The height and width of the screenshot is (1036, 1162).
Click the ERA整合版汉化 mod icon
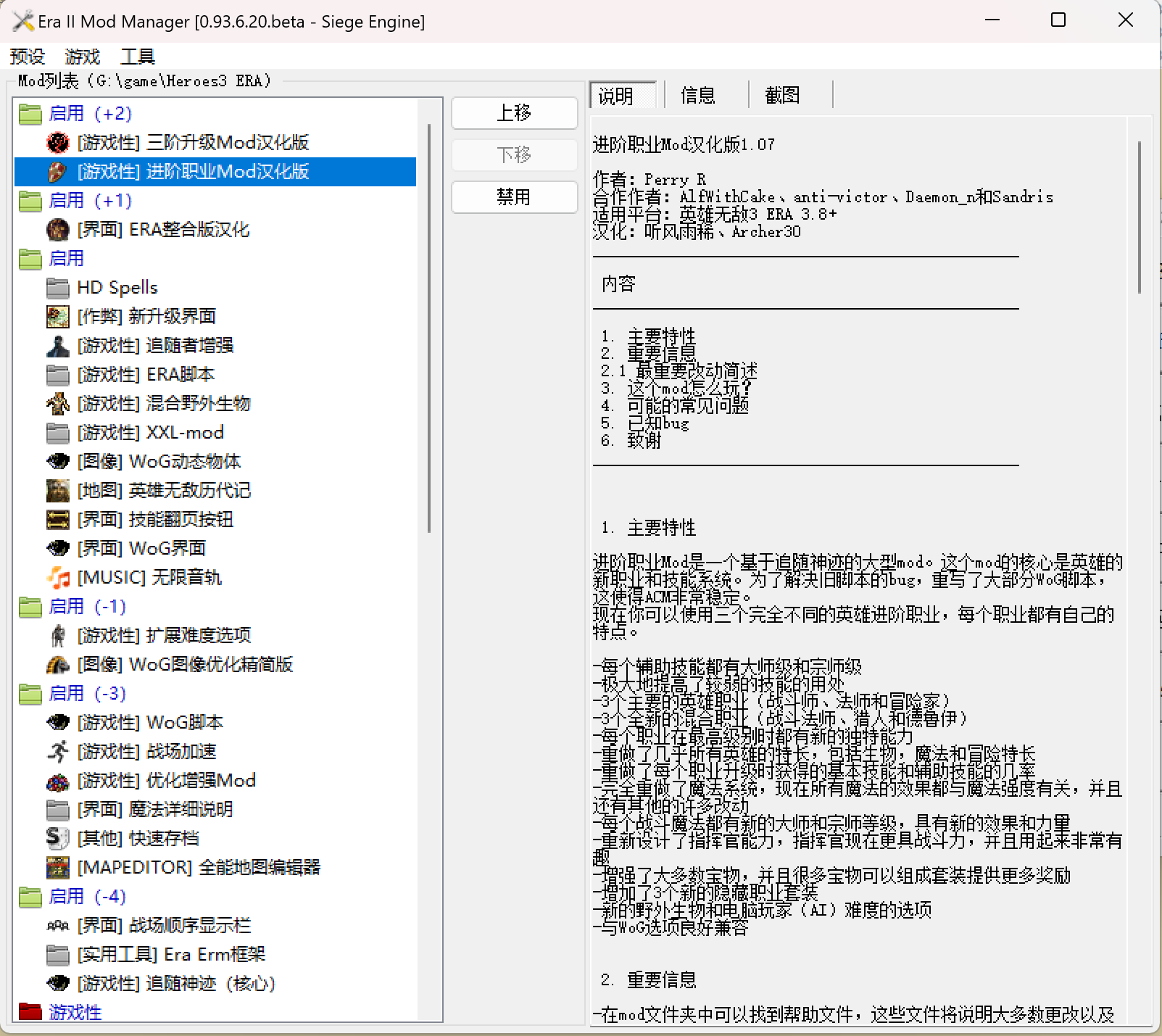[x=58, y=230]
